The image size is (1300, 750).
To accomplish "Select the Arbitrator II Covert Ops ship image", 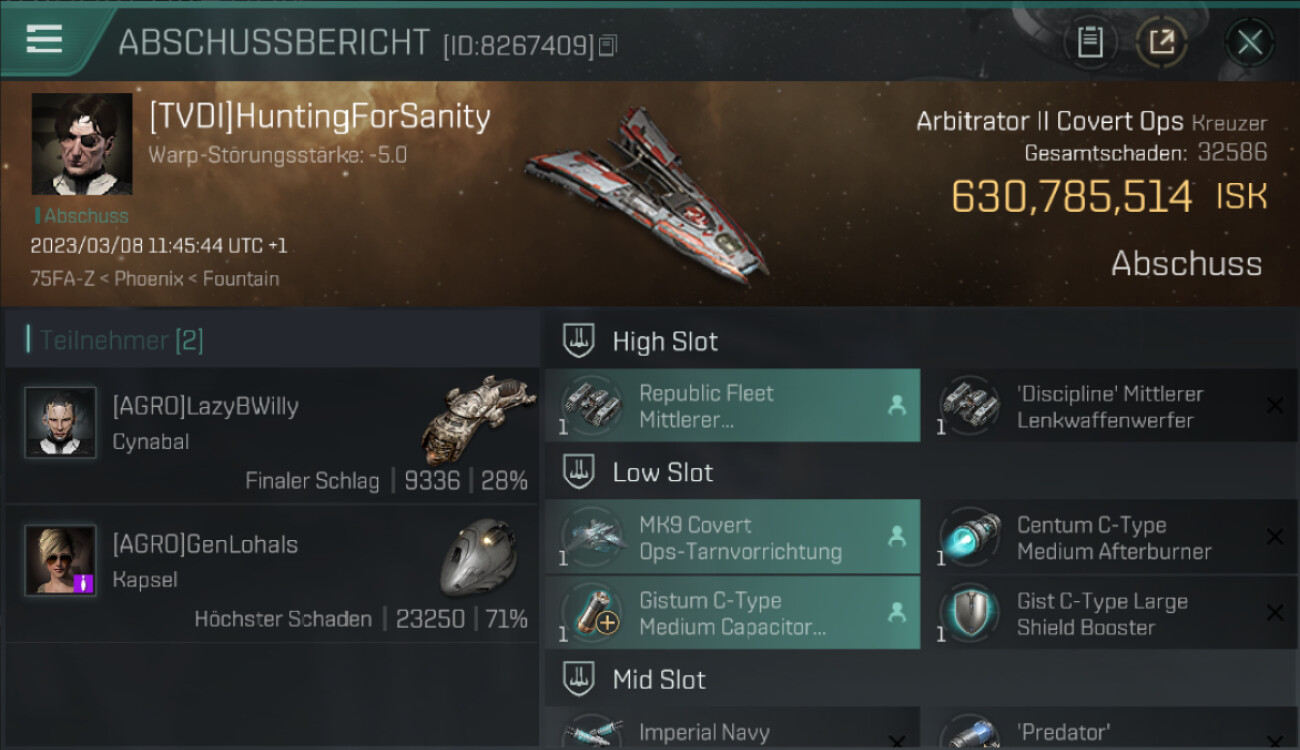I will coord(646,193).
